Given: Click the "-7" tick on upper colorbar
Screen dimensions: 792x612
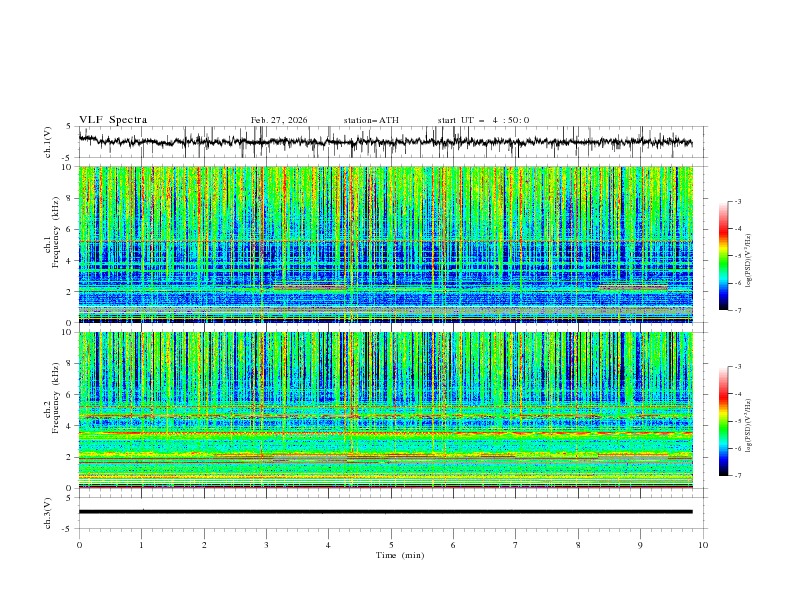Looking at the screenshot, I should coord(738,310).
